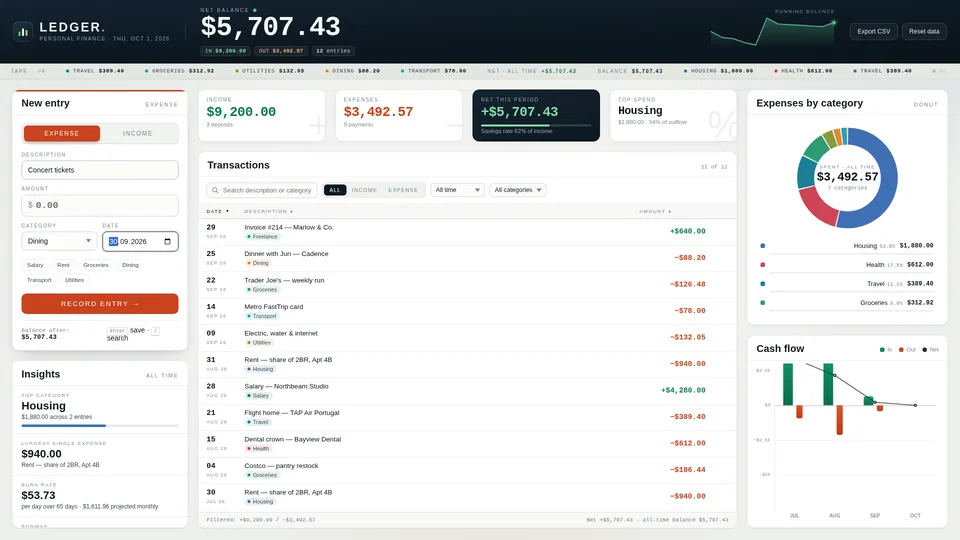Select the 'Electric, water & internet' transaction
Image resolution: width=960 pixels, height=540 pixels.
(x=467, y=337)
